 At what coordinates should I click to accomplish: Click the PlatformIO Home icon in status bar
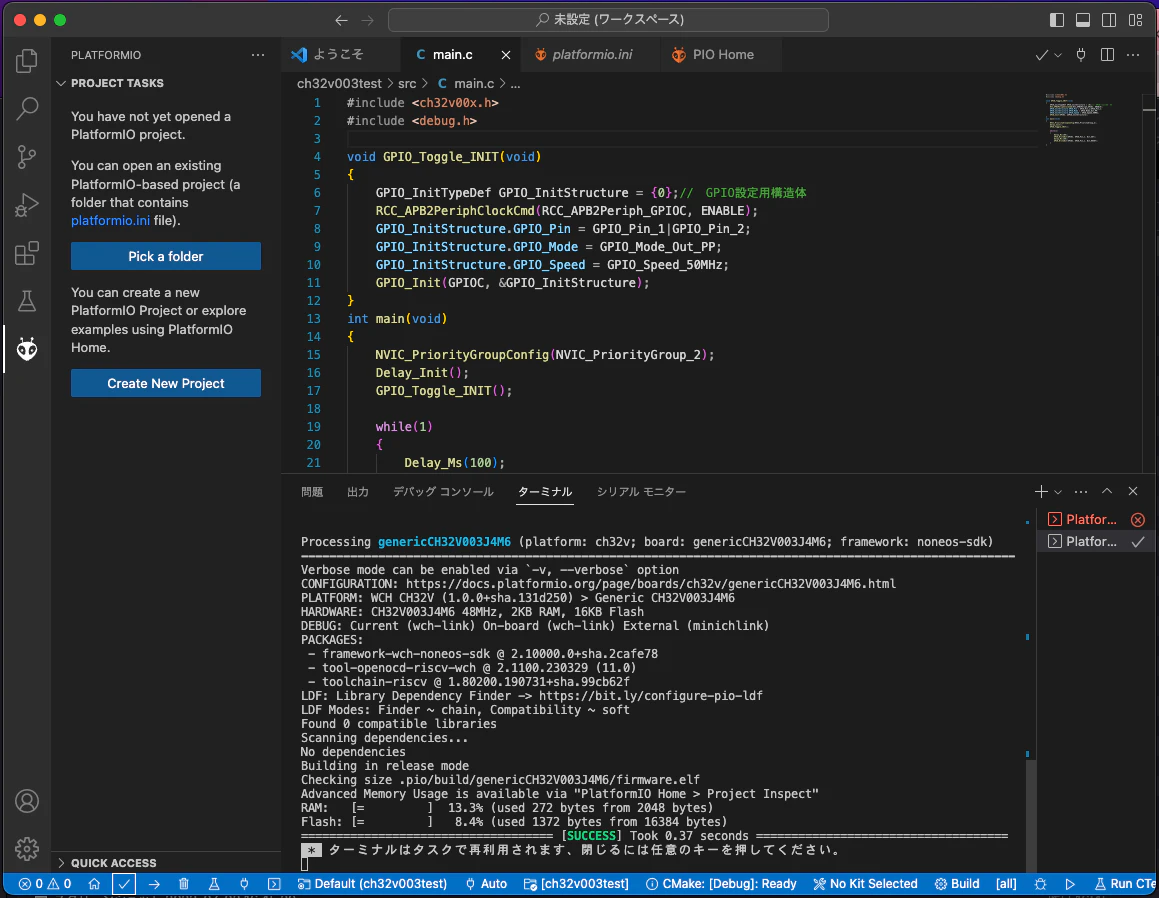(x=94, y=884)
